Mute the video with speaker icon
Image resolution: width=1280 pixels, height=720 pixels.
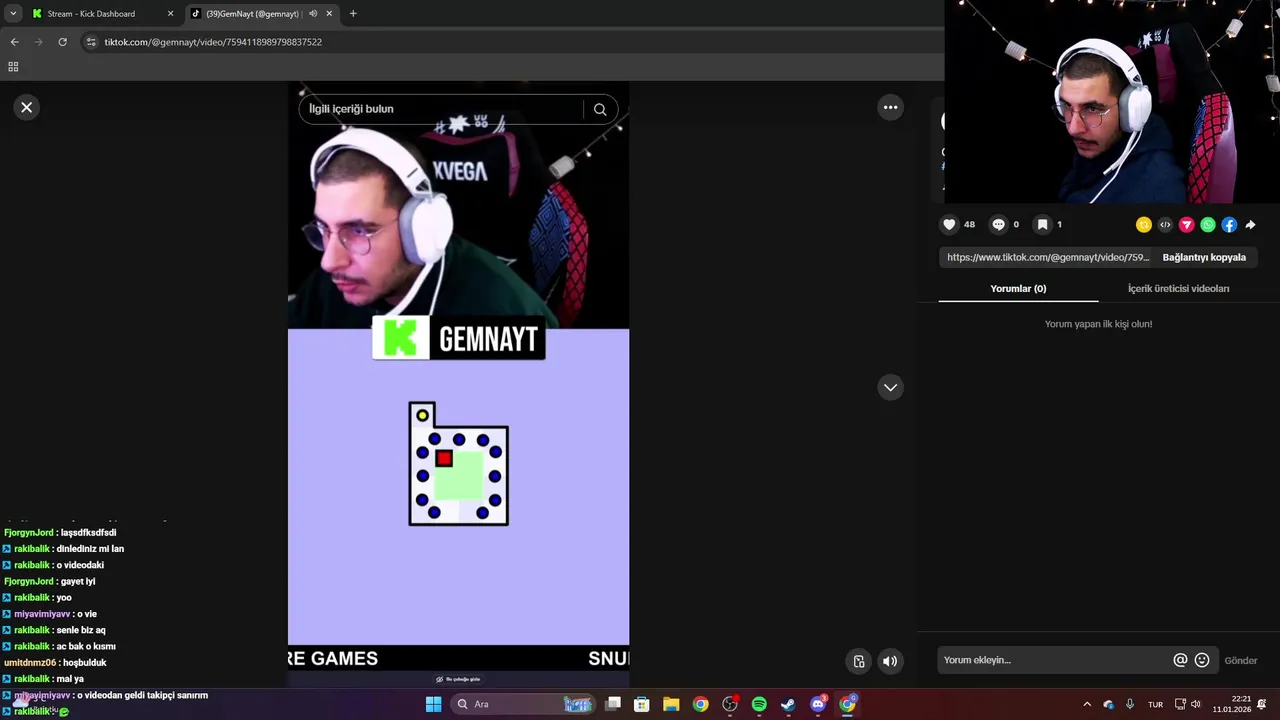(890, 661)
